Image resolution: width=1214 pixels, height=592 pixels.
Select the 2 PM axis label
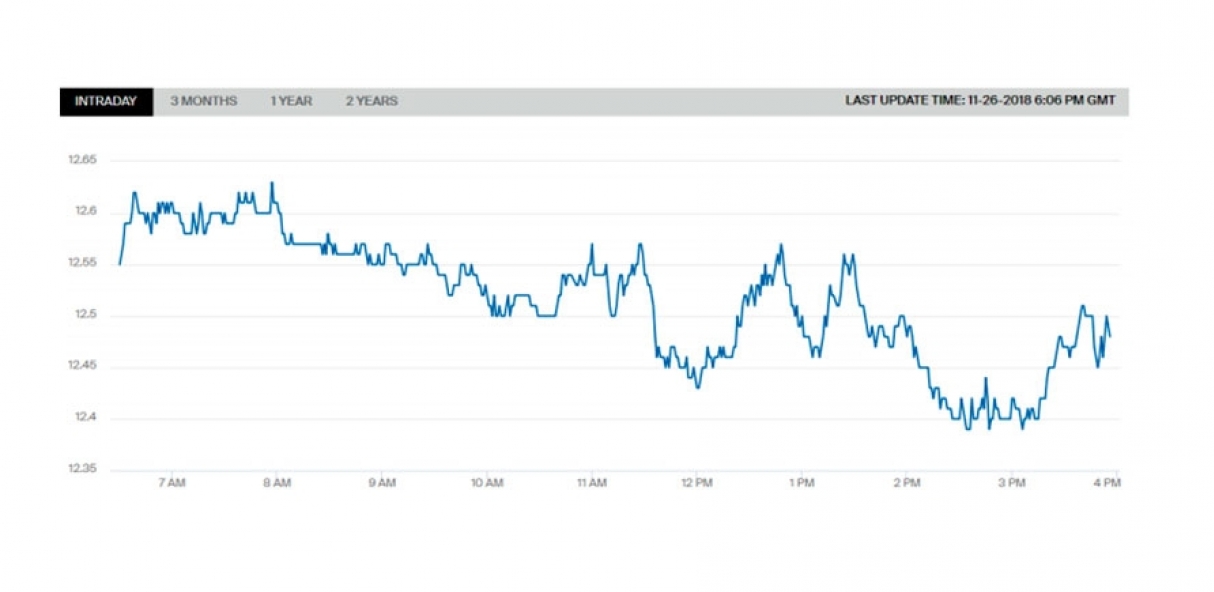coord(906,484)
